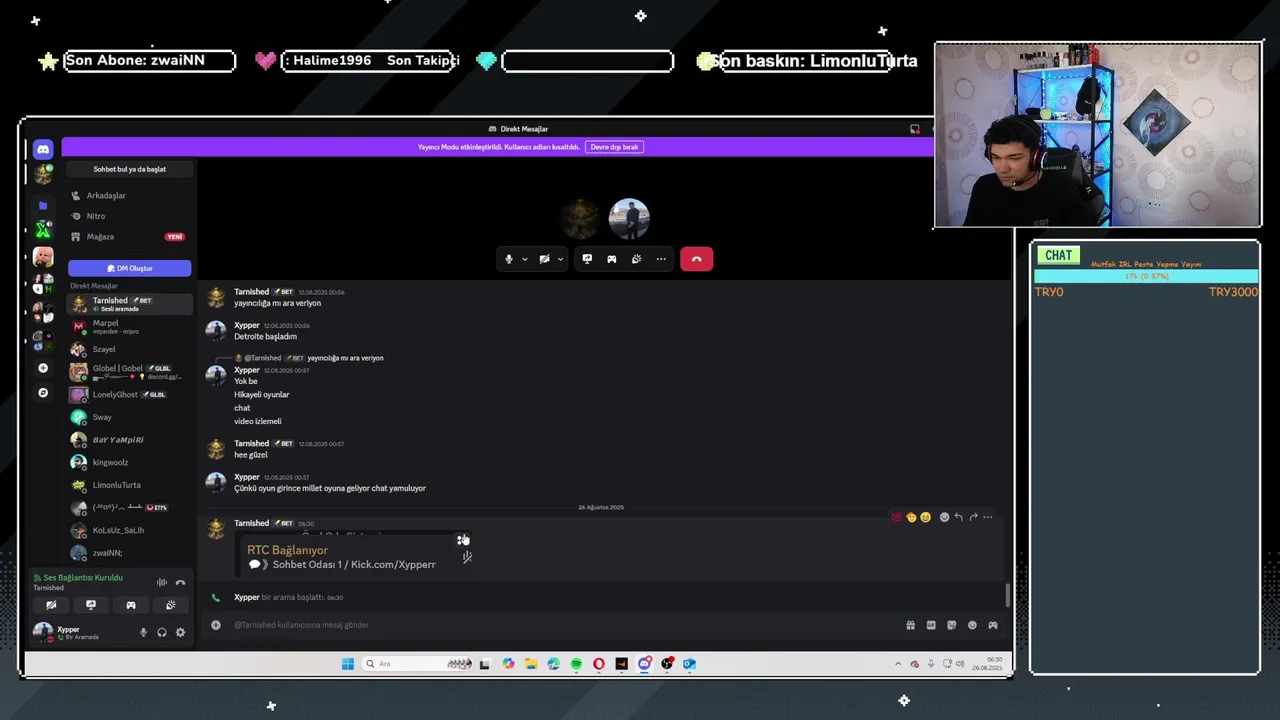Share screen from the call control bar
The image size is (1280, 720).
tap(587, 259)
